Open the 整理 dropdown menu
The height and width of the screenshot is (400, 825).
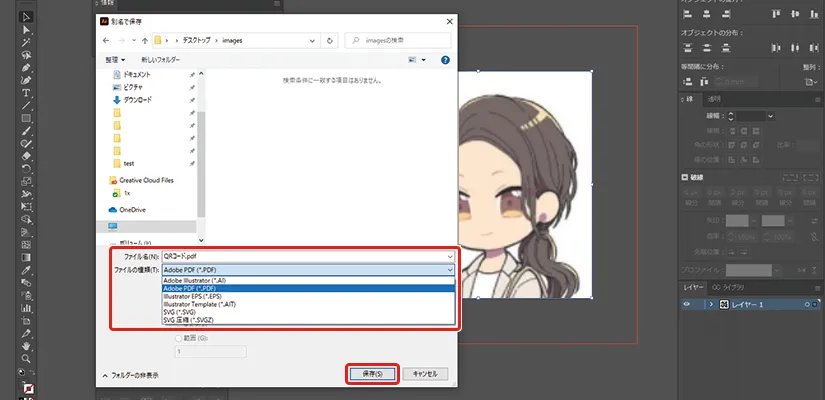115,60
